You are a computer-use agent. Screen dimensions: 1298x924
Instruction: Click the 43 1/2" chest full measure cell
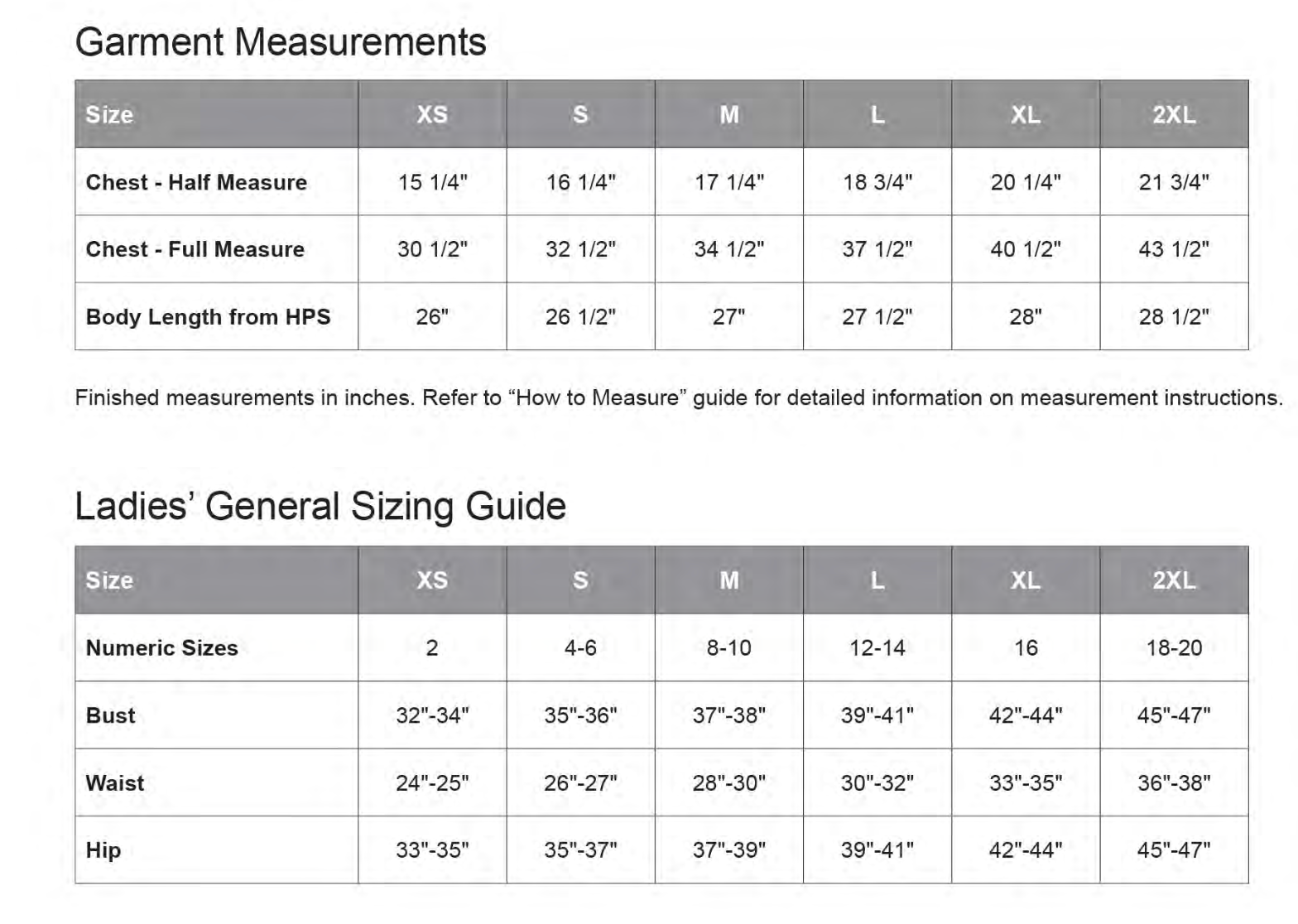tap(1174, 249)
